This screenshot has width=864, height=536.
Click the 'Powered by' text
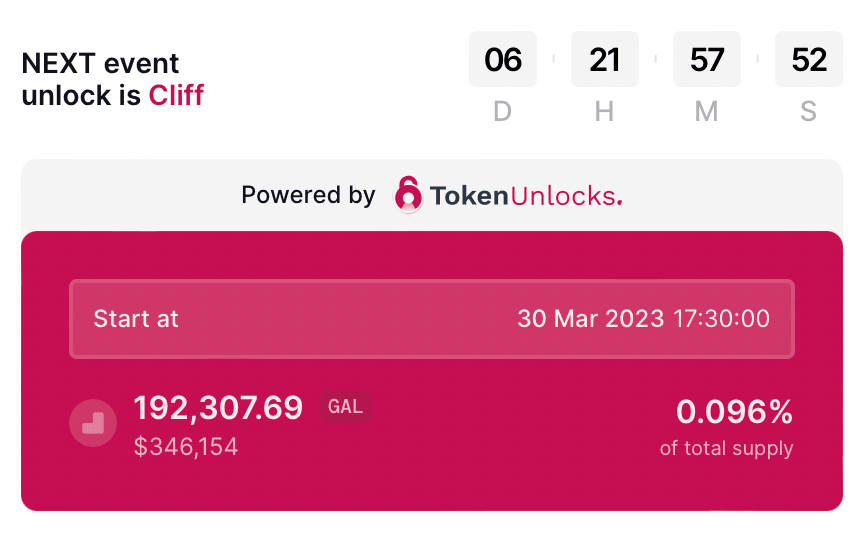(308, 195)
